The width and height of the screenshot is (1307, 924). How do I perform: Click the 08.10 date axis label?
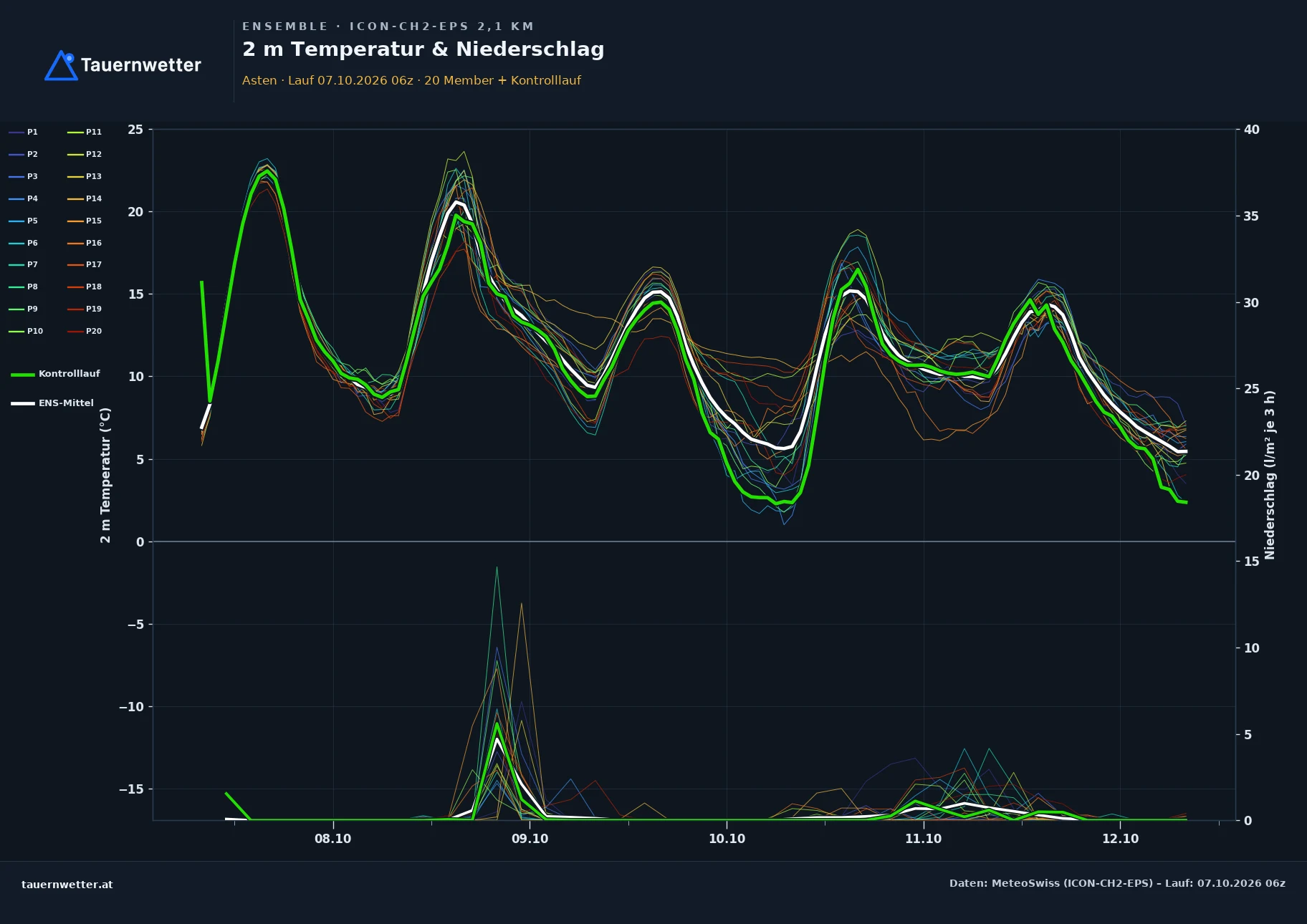[333, 839]
